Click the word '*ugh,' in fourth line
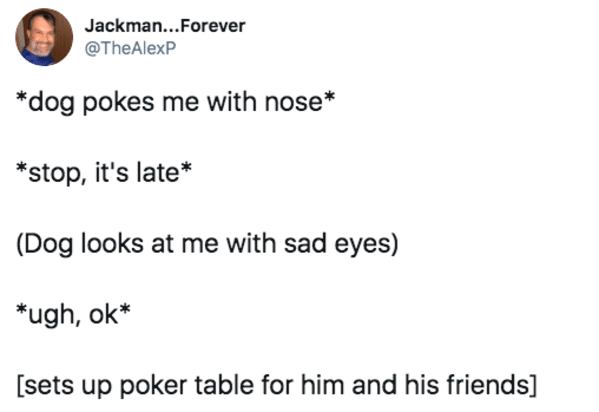The width and height of the screenshot is (599, 412). [x=49, y=315]
